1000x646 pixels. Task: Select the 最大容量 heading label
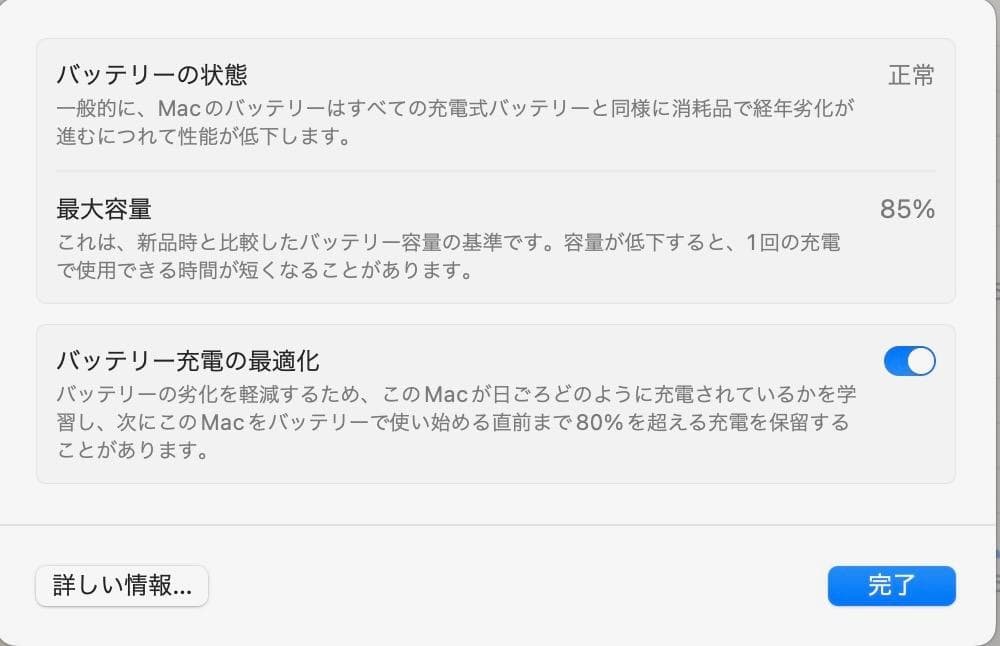pyautogui.click(x=104, y=209)
